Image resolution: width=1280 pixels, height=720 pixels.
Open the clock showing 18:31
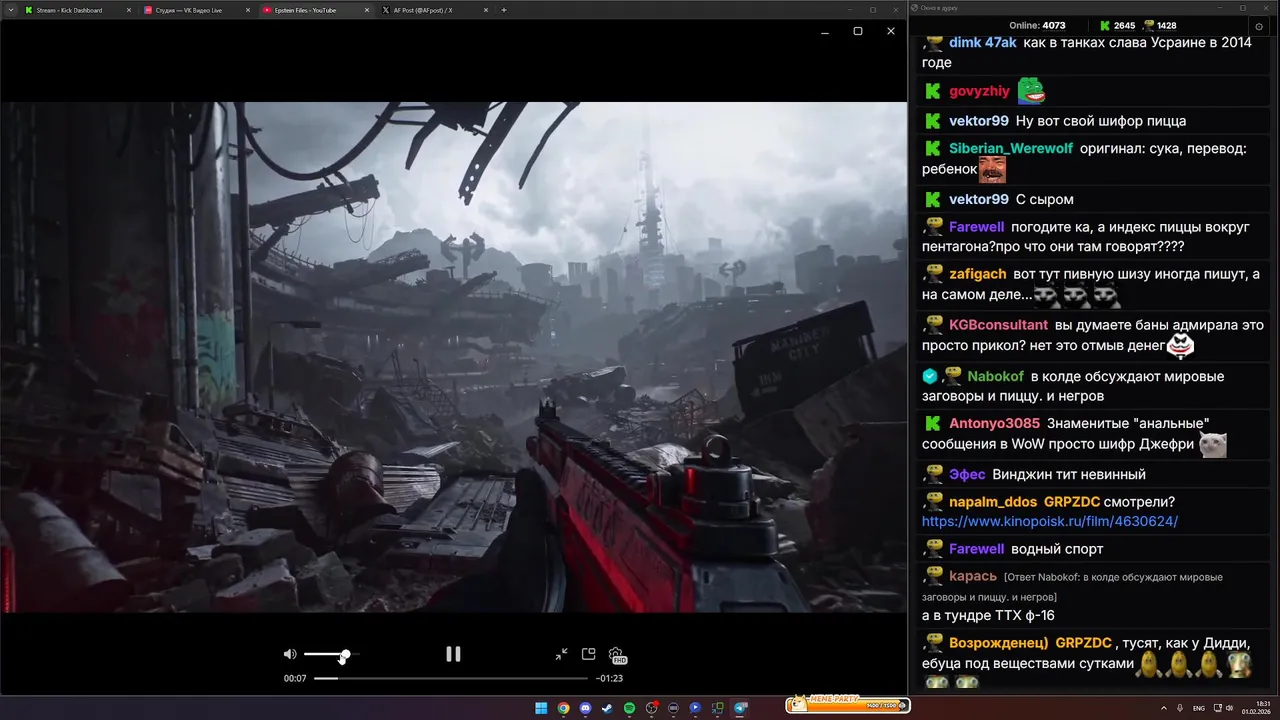[1256, 708]
